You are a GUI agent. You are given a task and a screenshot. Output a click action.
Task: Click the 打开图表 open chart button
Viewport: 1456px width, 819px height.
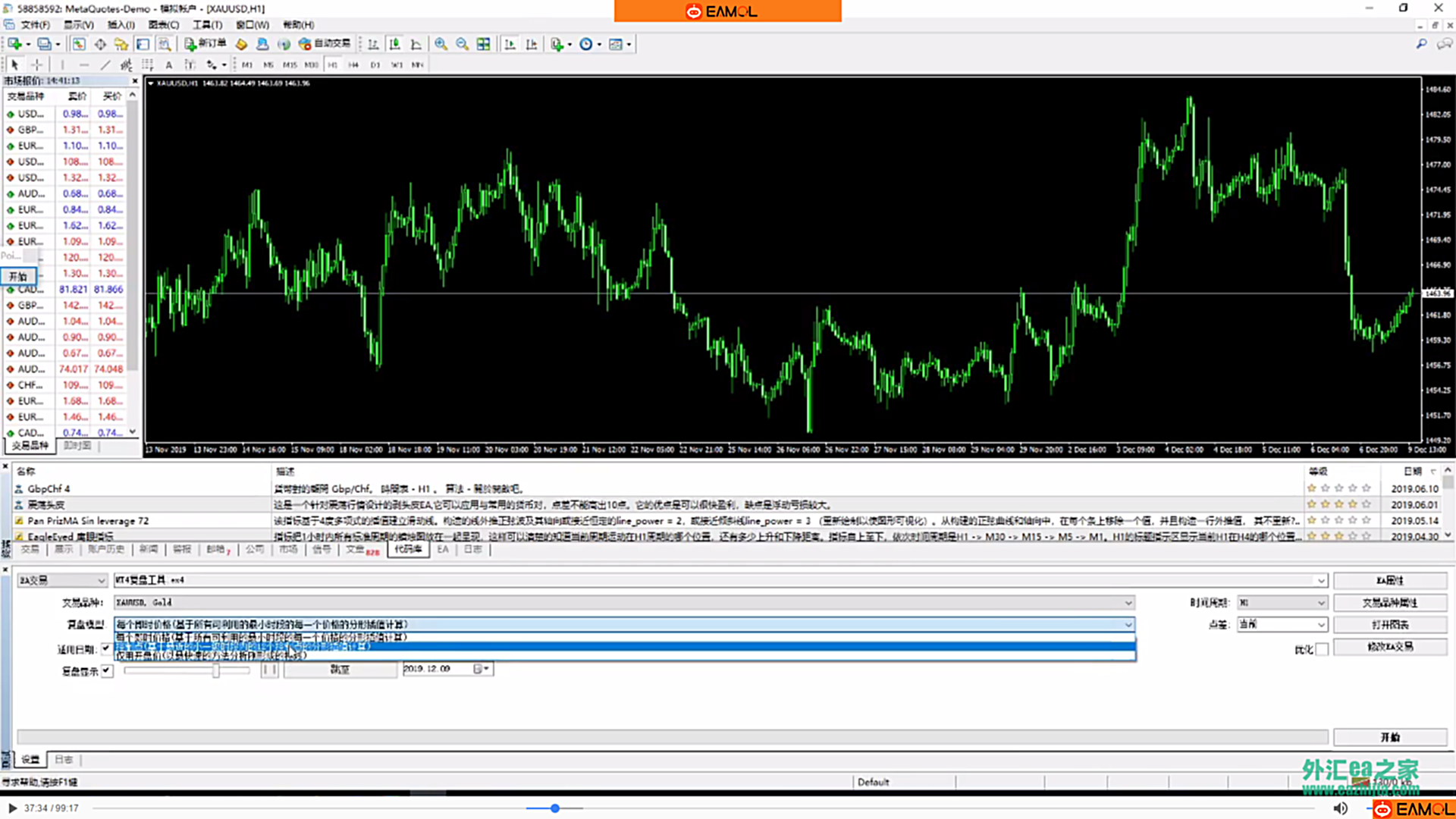[1390, 624]
